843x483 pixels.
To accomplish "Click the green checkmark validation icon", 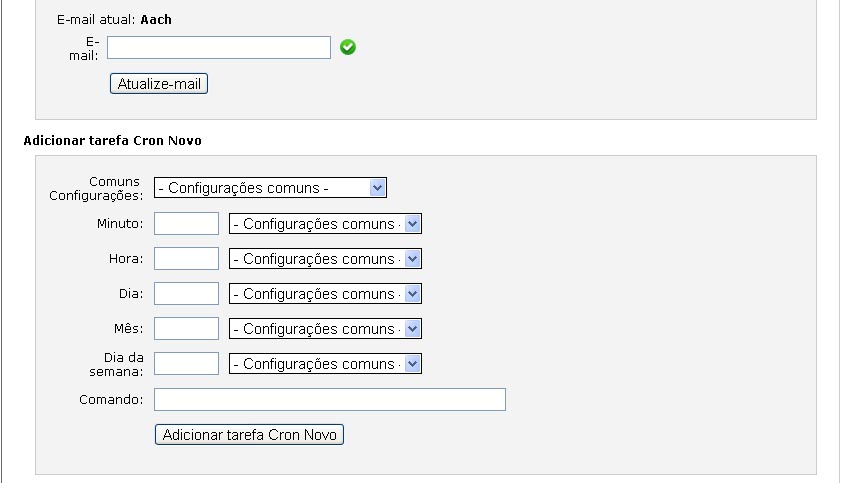I will pyautogui.click(x=348, y=47).
